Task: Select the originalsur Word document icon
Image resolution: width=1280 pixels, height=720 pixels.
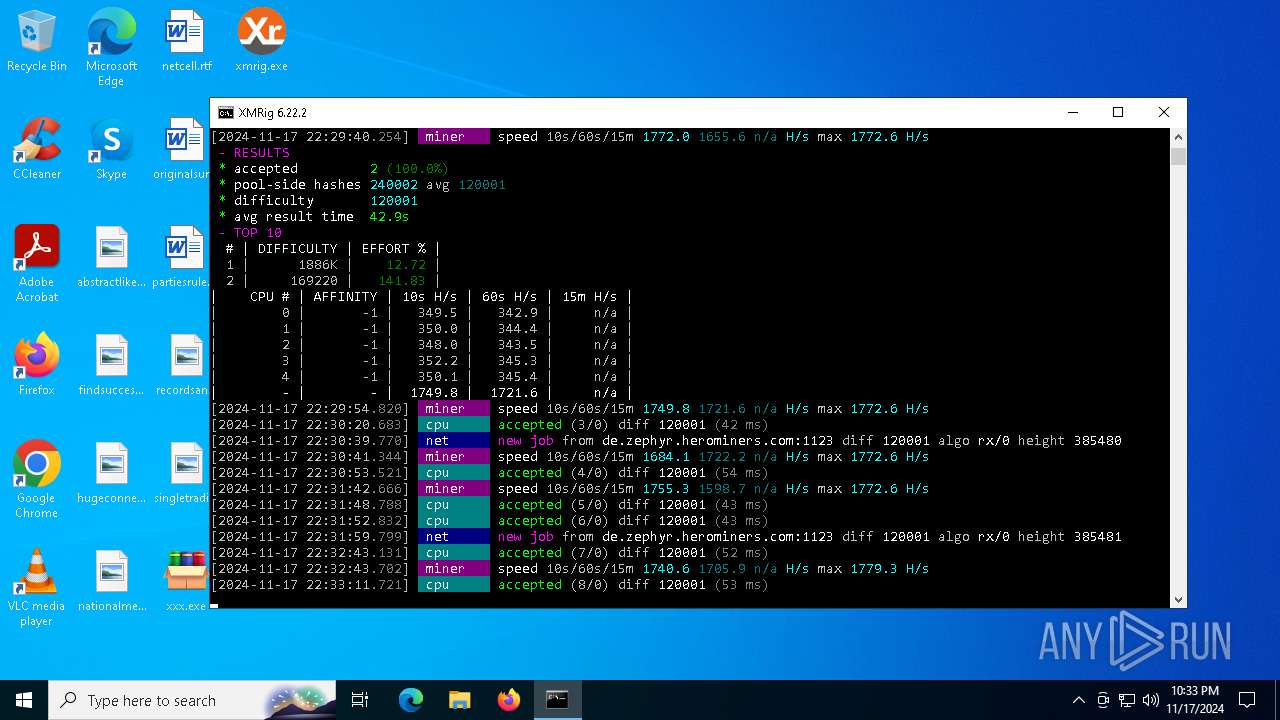Action: point(184,150)
